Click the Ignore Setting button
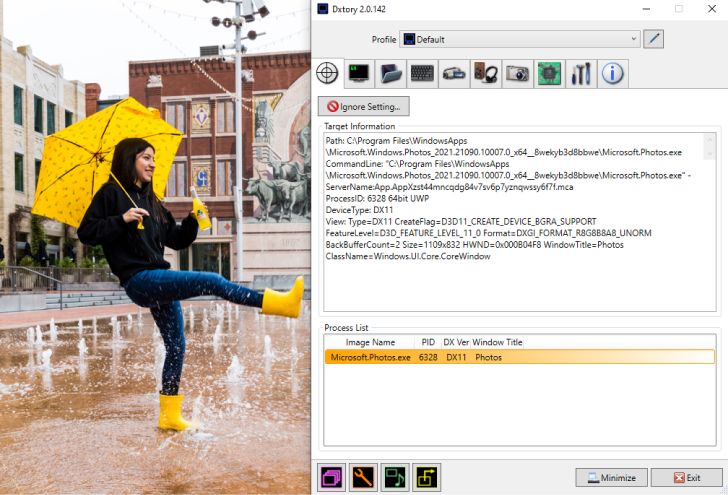 pyautogui.click(x=364, y=106)
